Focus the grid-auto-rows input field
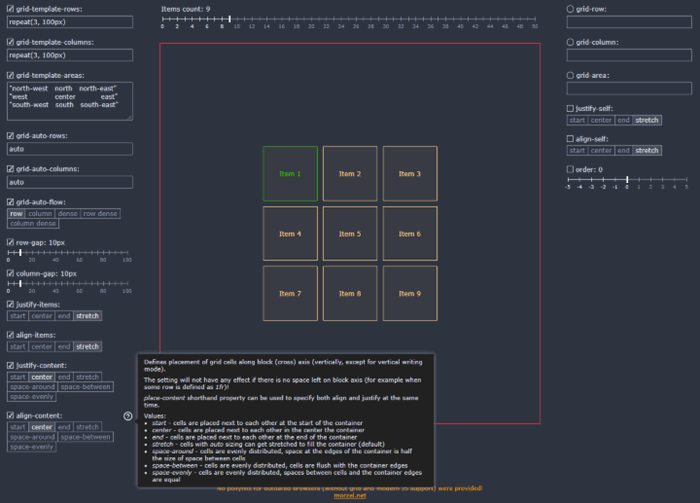The height and width of the screenshot is (503, 700). (x=70, y=149)
